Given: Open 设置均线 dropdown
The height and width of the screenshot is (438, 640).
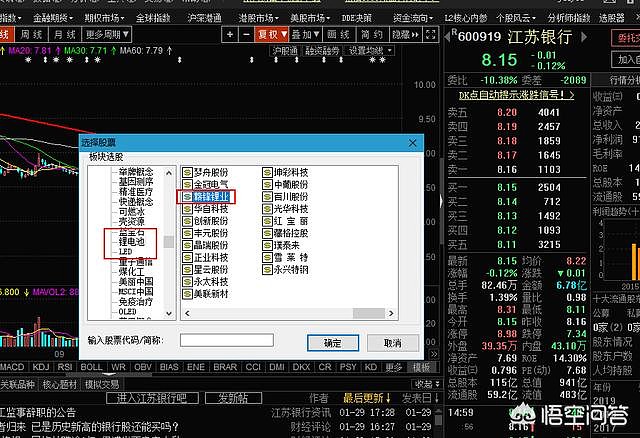Looking at the screenshot, I should pos(370,51).
